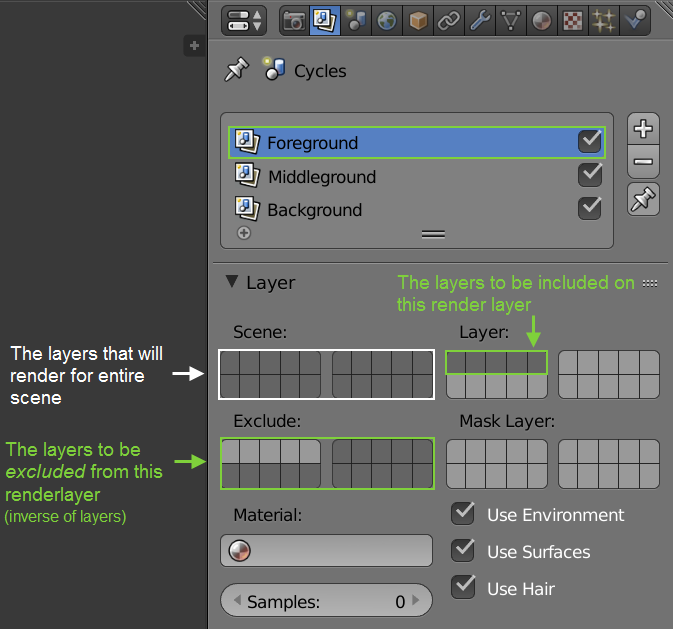Open the World properties tab globe icon
The width and height of the screenshot is (673, 629).
tap(387, 21)
